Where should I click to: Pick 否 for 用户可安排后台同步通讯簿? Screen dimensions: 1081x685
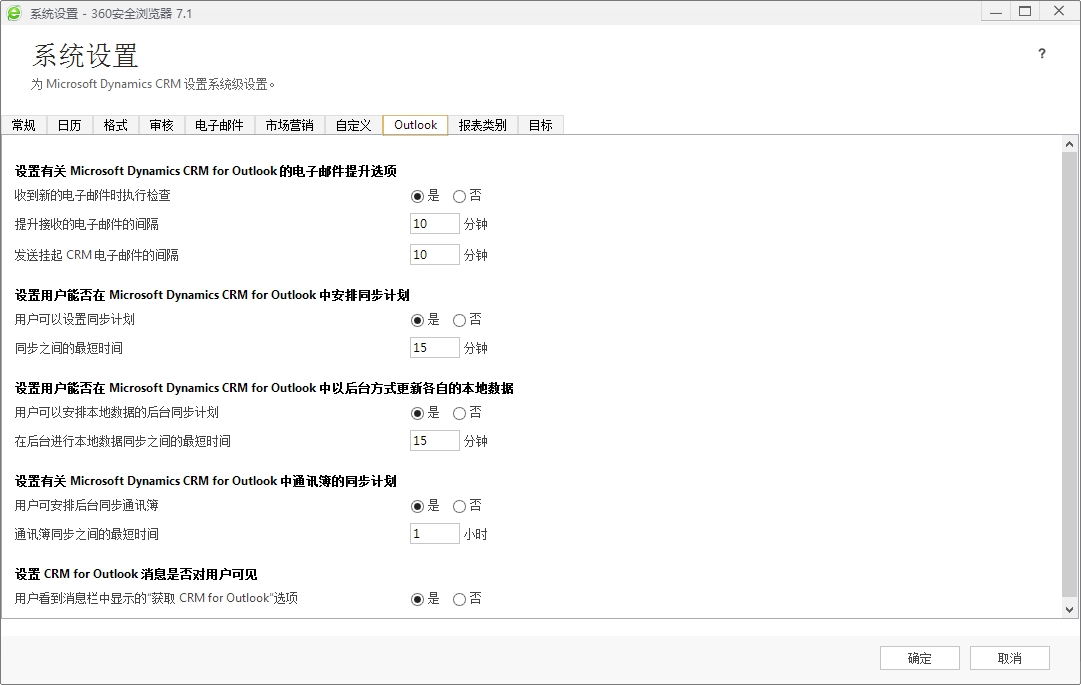pyautogui.click(x=459, y=507)
